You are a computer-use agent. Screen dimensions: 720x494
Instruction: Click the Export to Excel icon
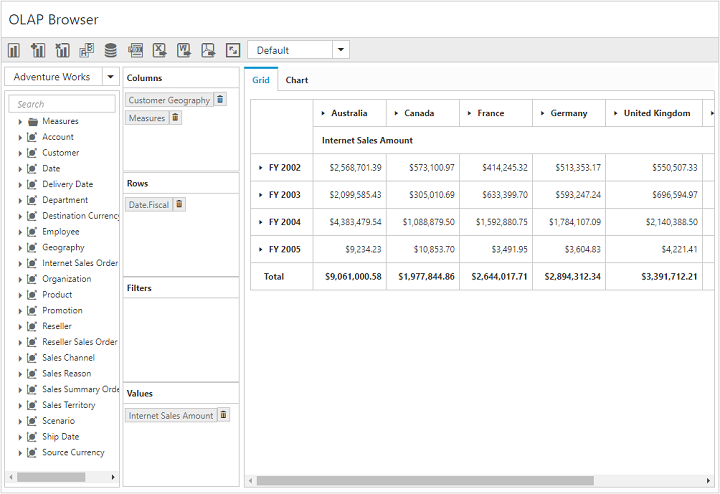(x=159, y=50)
